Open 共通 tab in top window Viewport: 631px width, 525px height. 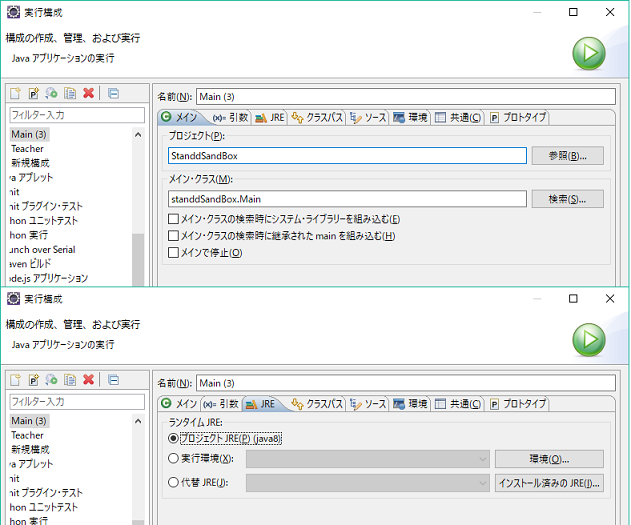pos(458,117)
